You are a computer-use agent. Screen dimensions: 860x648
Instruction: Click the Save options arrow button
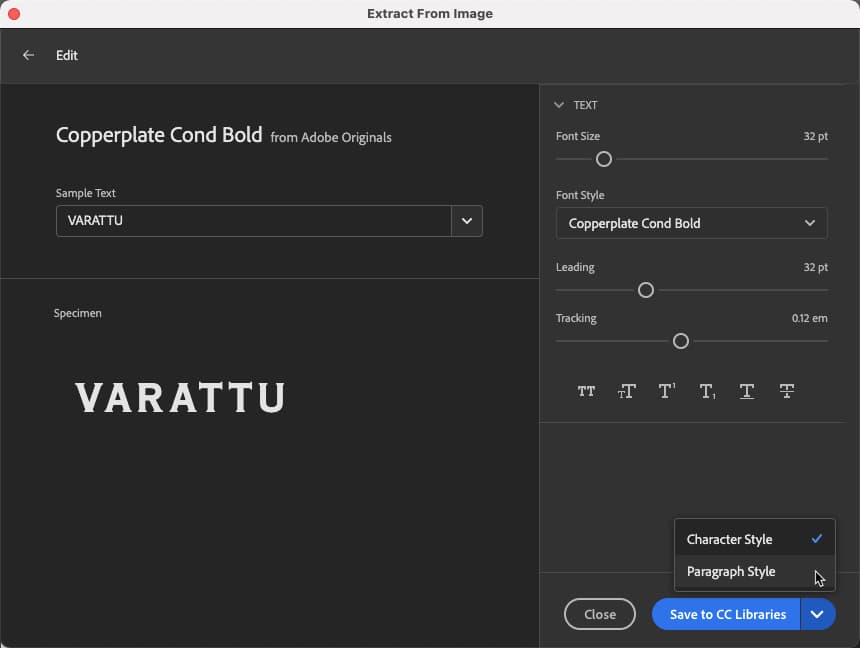817,614
